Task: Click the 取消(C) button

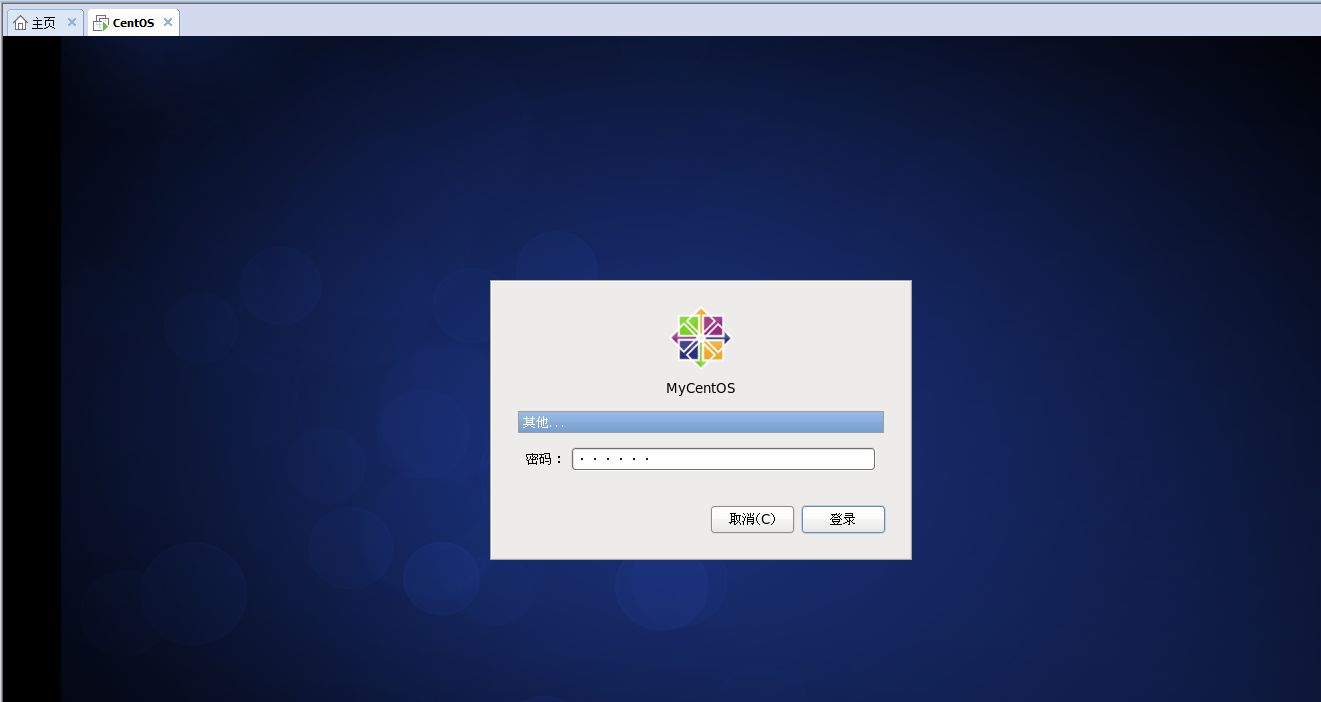Action: click(752, 519)
